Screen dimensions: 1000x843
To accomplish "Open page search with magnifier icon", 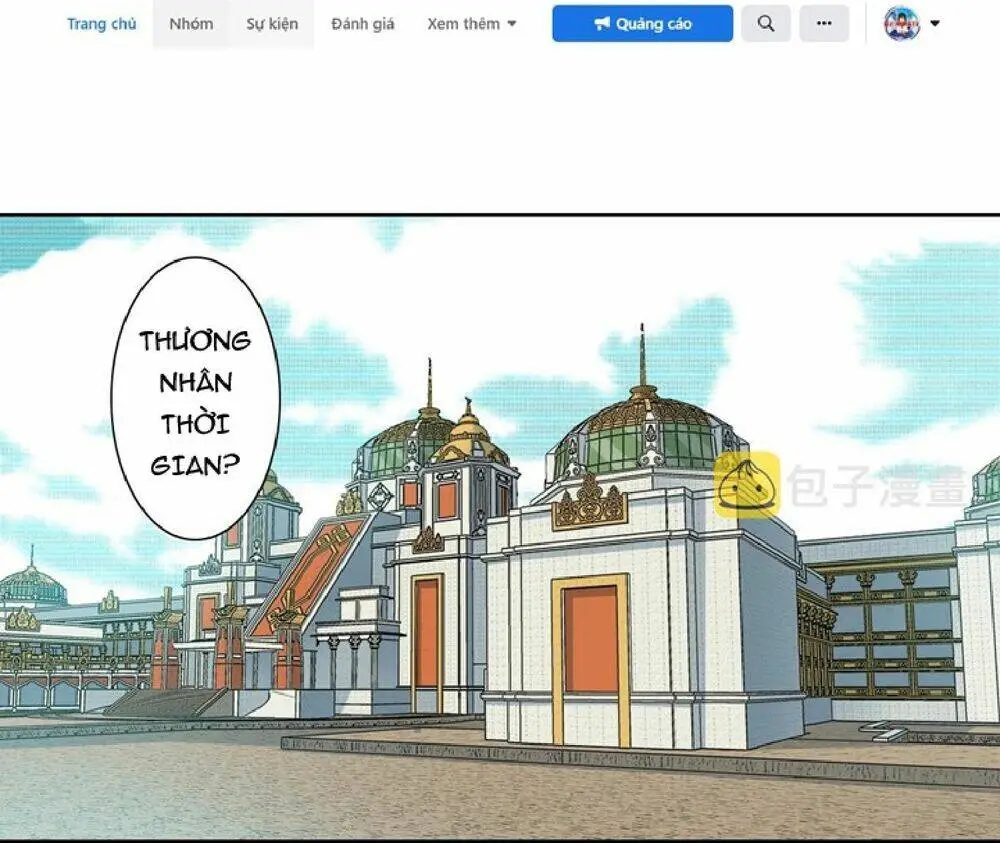I will point(766,24).
